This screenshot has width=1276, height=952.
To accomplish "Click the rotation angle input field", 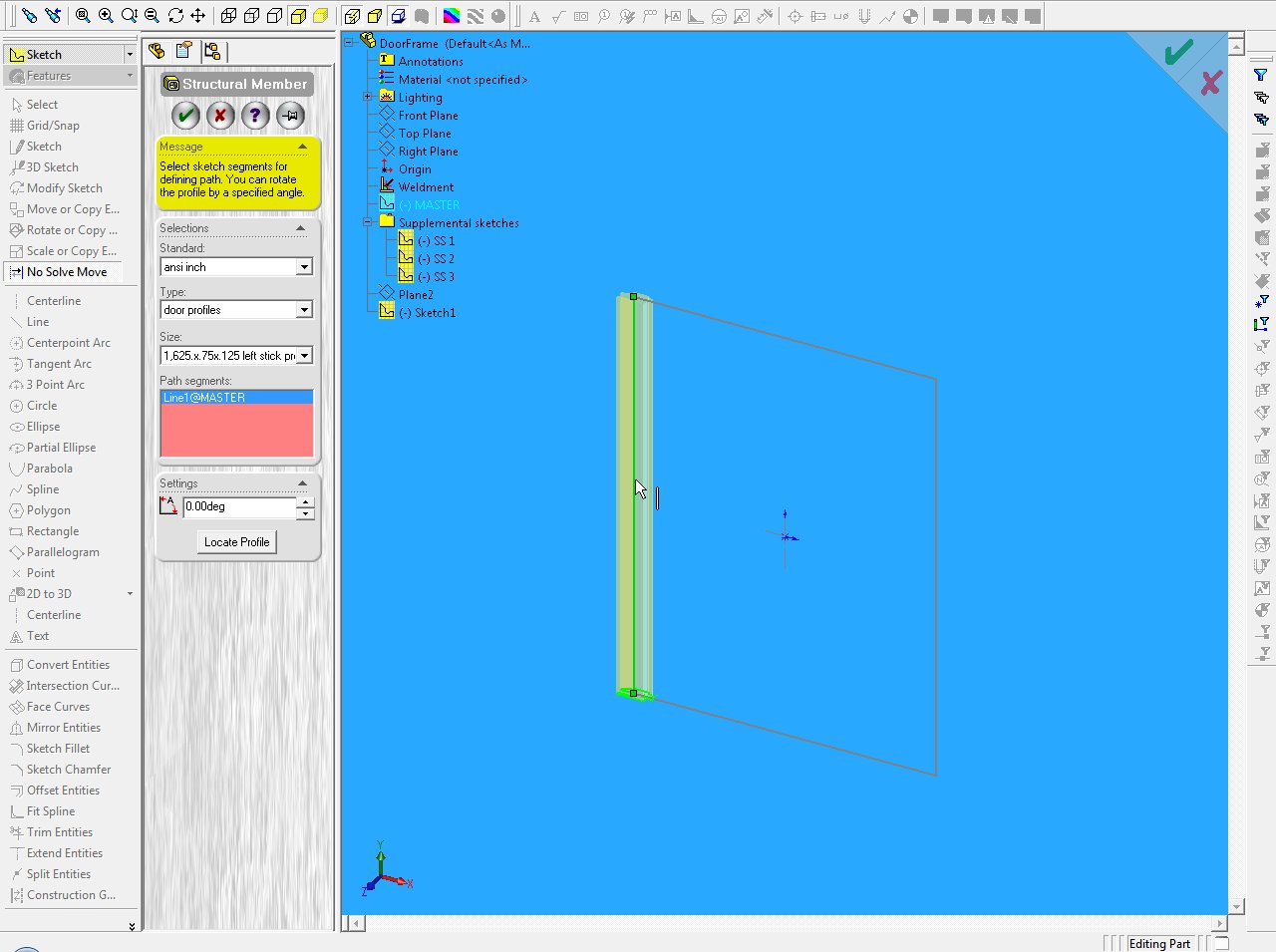I will [238, 506].
